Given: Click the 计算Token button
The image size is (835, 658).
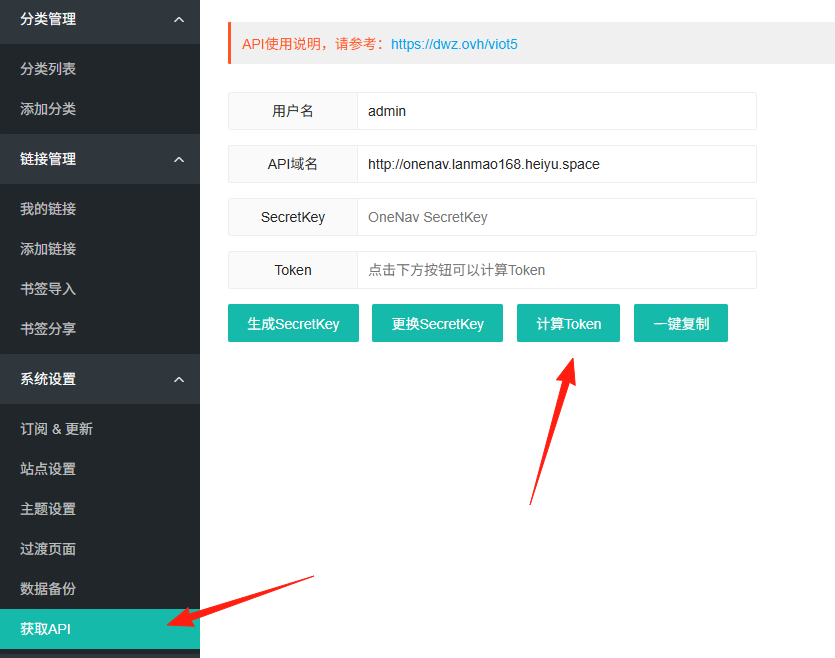Looking at the screenshot, I should 568,323.
